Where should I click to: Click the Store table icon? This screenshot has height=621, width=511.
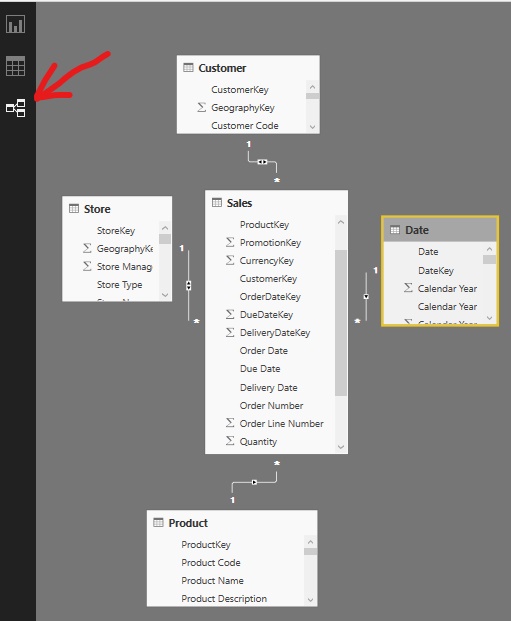coord(74,208)
